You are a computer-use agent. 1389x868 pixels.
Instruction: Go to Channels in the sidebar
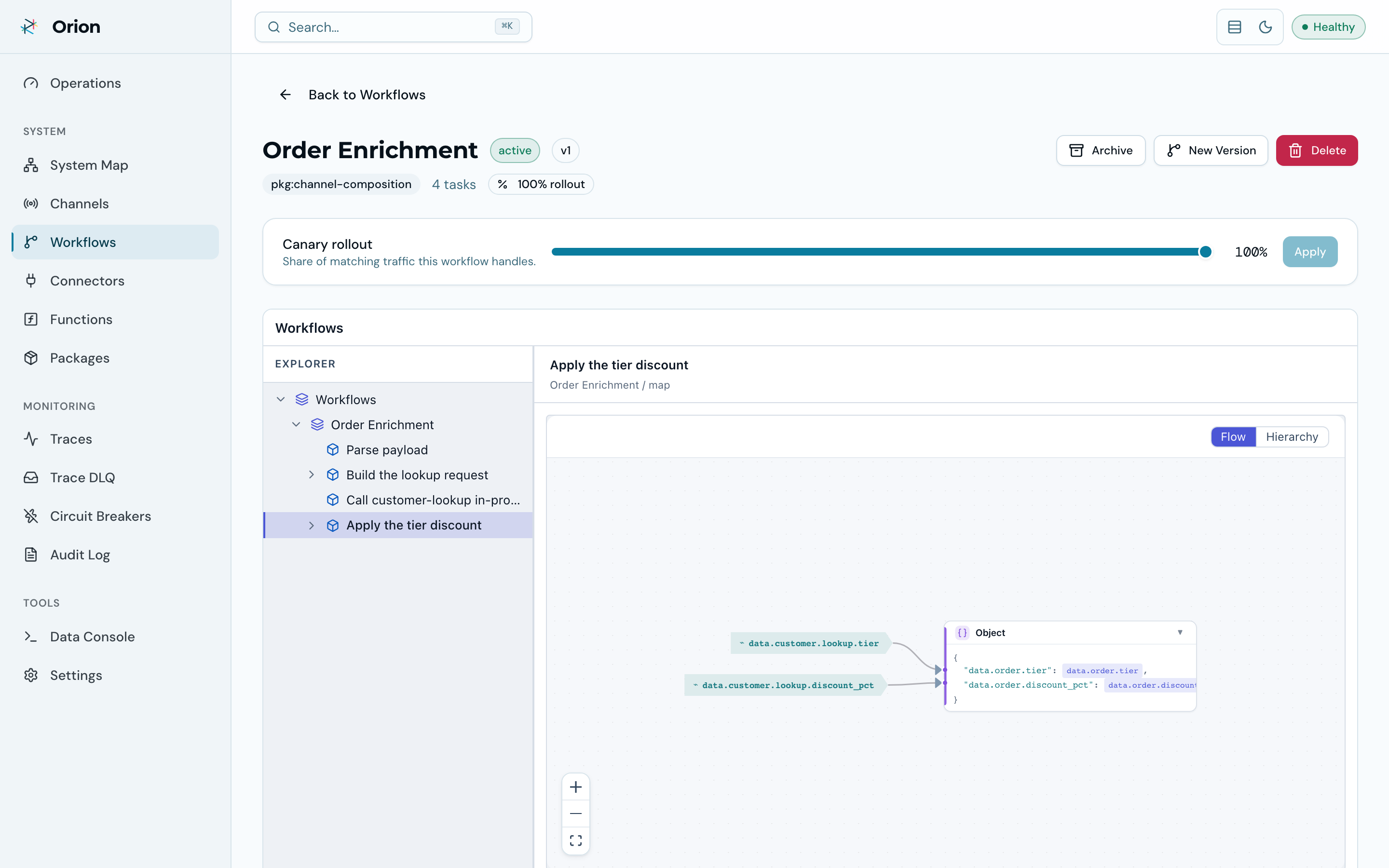[x=115, y=204]
